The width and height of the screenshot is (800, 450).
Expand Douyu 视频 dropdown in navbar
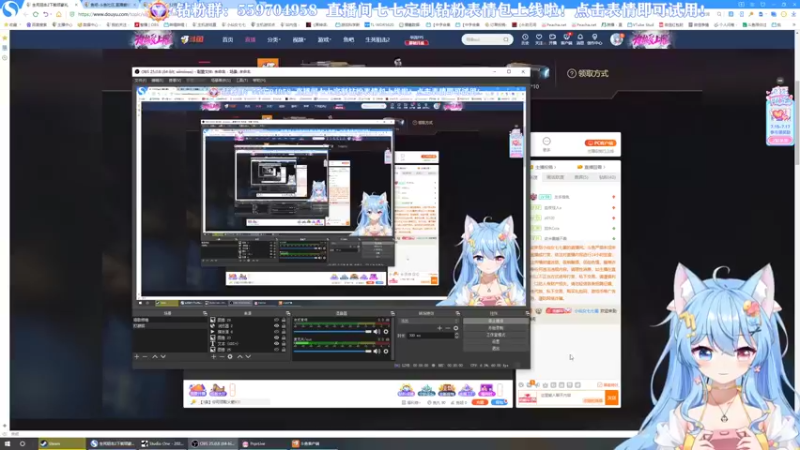click(299, 39)
